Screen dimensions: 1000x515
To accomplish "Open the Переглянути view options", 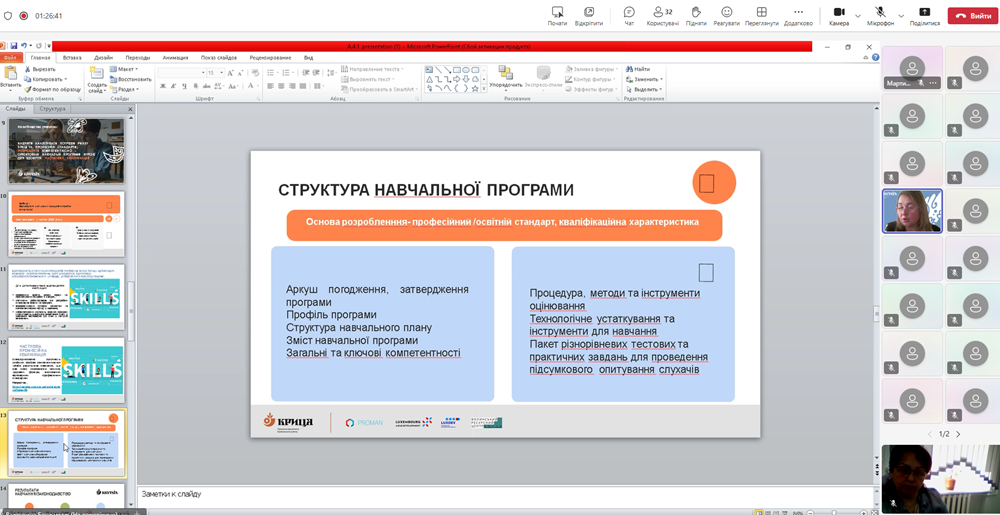I will click(761, 16).
